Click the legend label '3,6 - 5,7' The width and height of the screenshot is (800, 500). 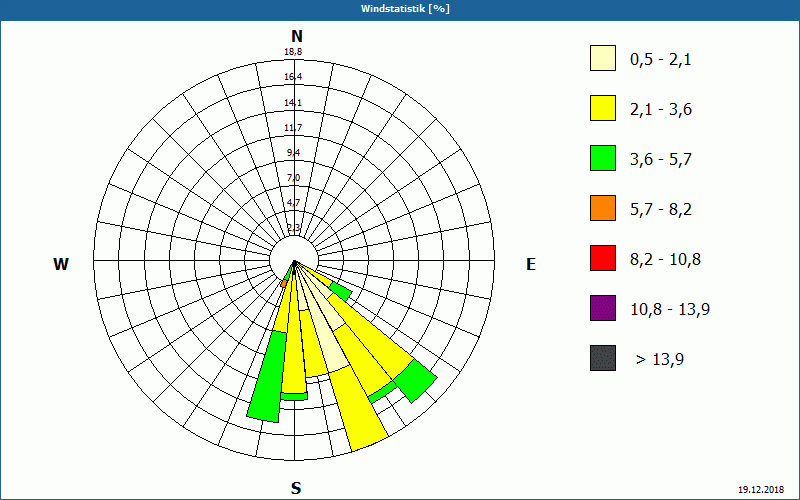(661, 160)
